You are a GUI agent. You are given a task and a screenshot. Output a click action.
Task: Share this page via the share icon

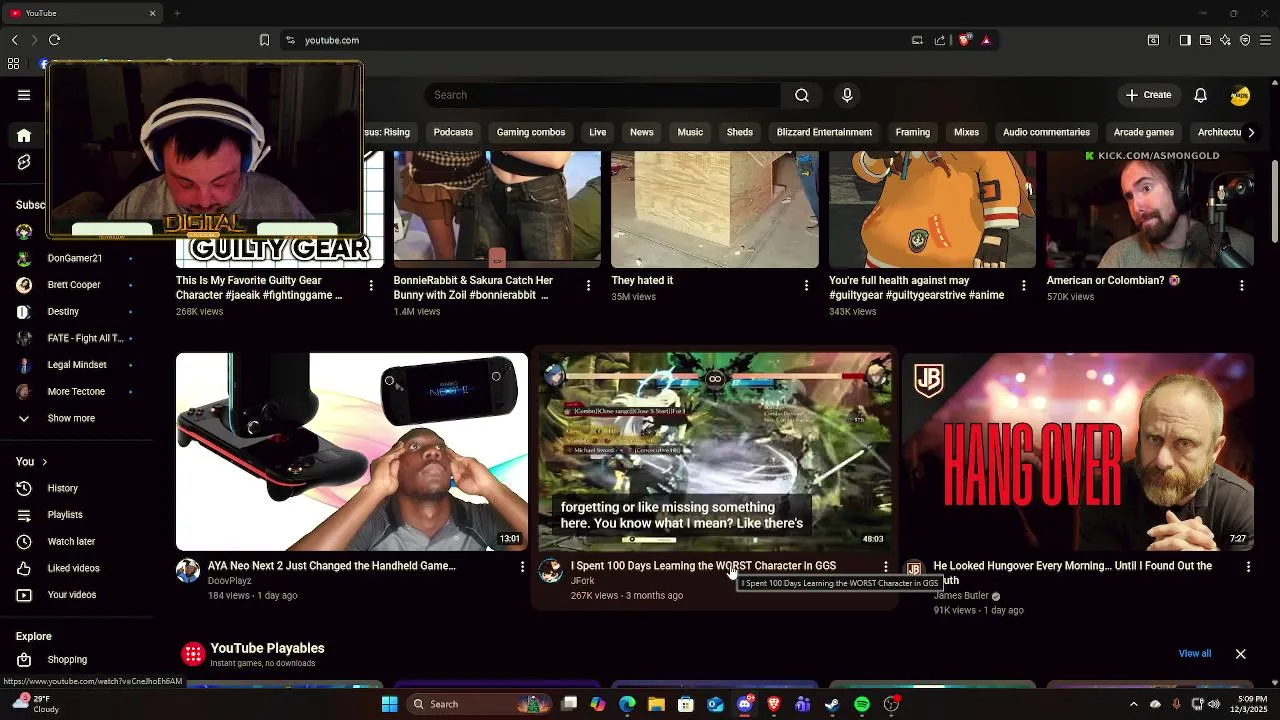coord(940,40)
